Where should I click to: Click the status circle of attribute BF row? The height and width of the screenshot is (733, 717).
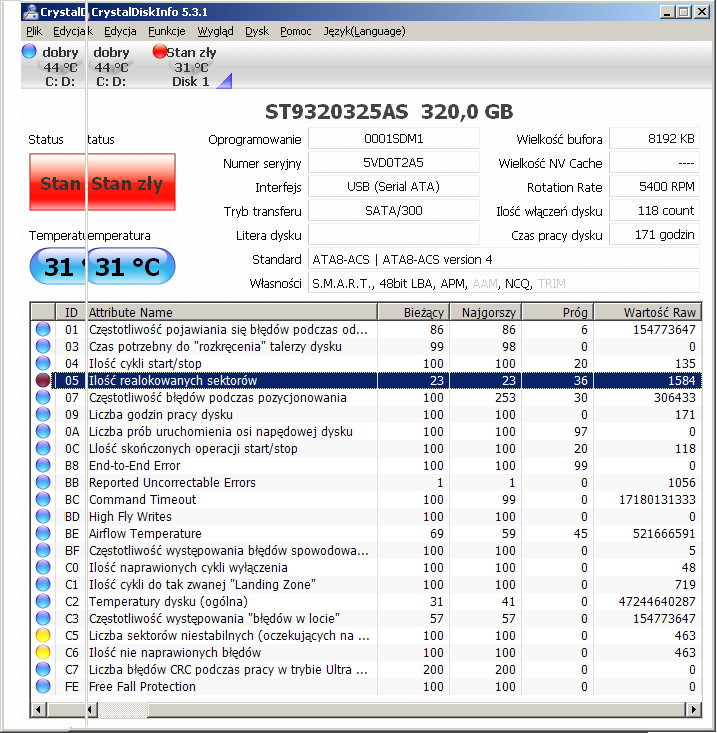click(43, 550)
